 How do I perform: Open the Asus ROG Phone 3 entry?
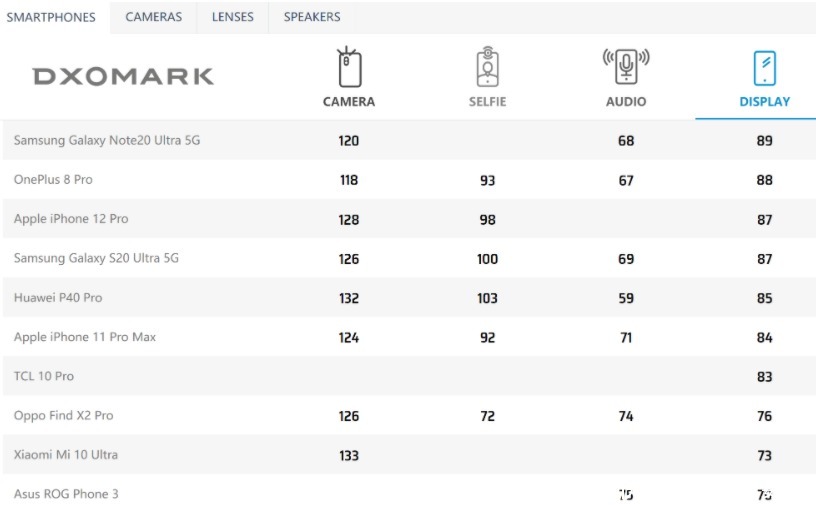click(x=66, y=494)
